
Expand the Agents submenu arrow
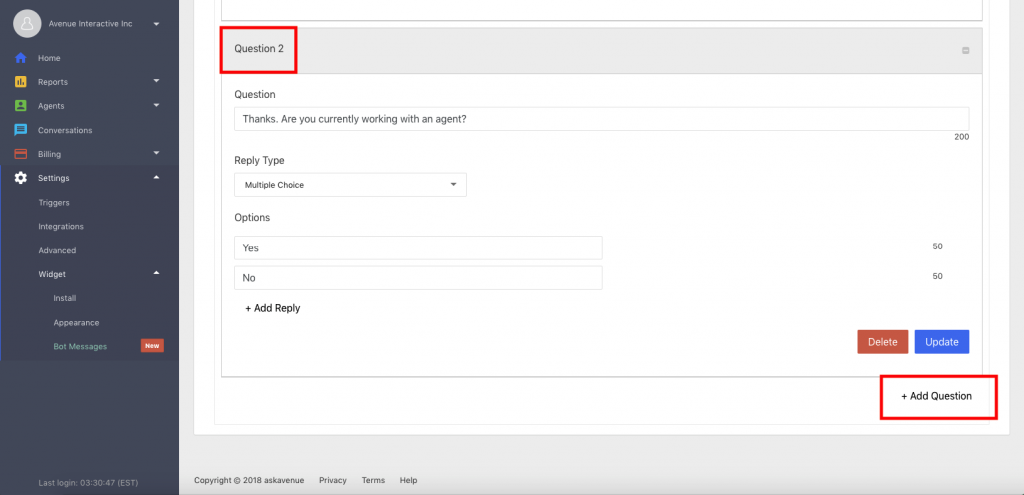pos(156,105)
